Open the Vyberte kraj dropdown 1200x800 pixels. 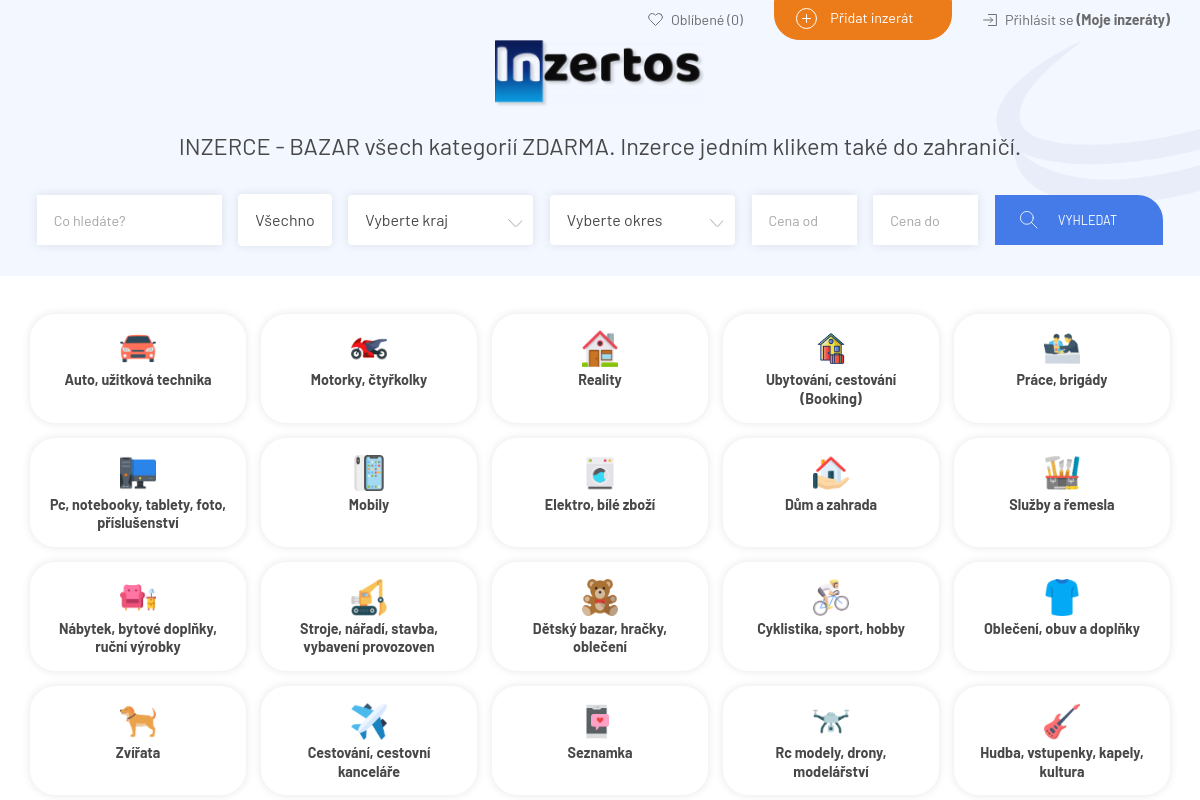(440, 220)
